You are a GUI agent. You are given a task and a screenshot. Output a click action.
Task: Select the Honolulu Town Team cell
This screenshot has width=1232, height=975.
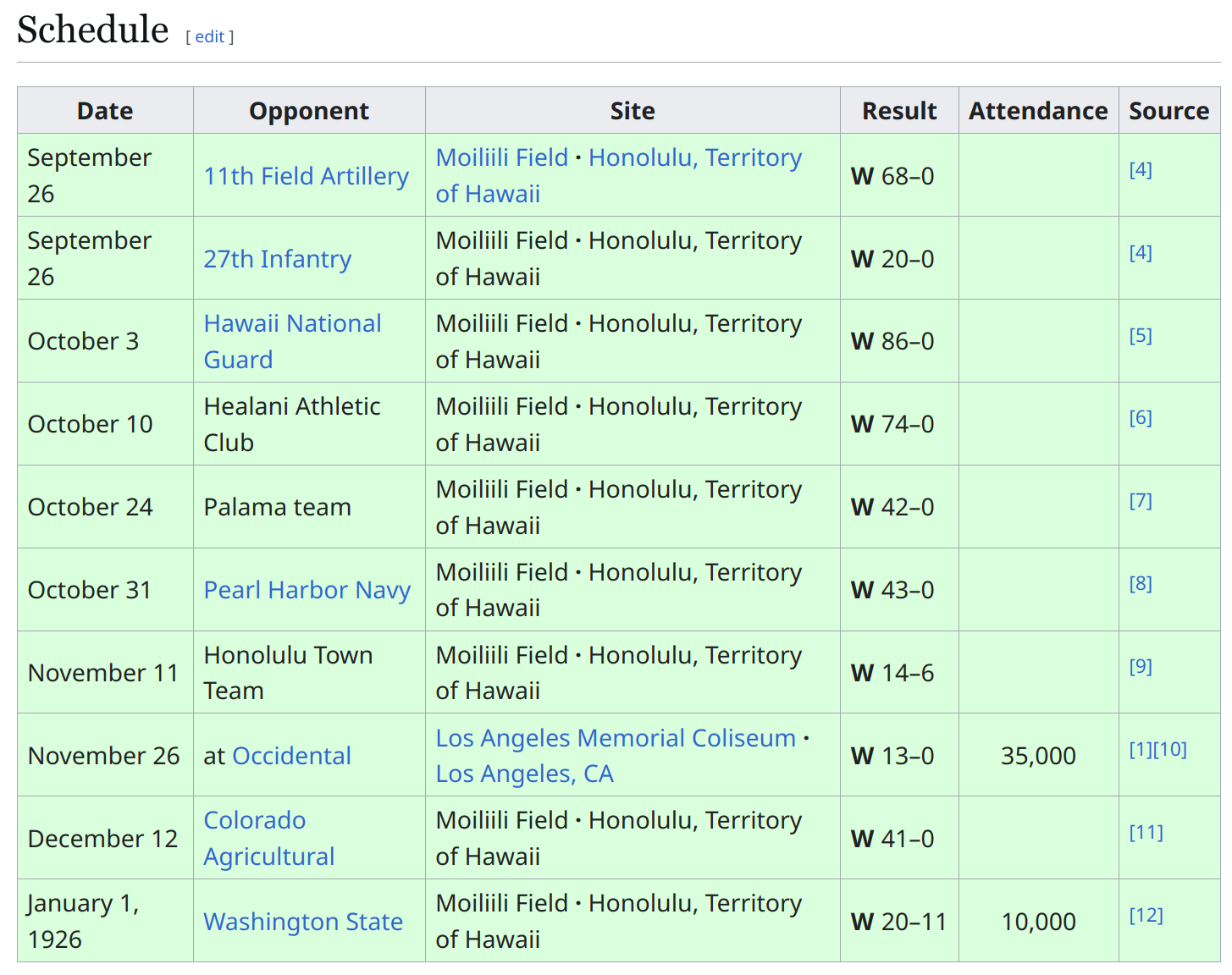[x=309, y=673]
